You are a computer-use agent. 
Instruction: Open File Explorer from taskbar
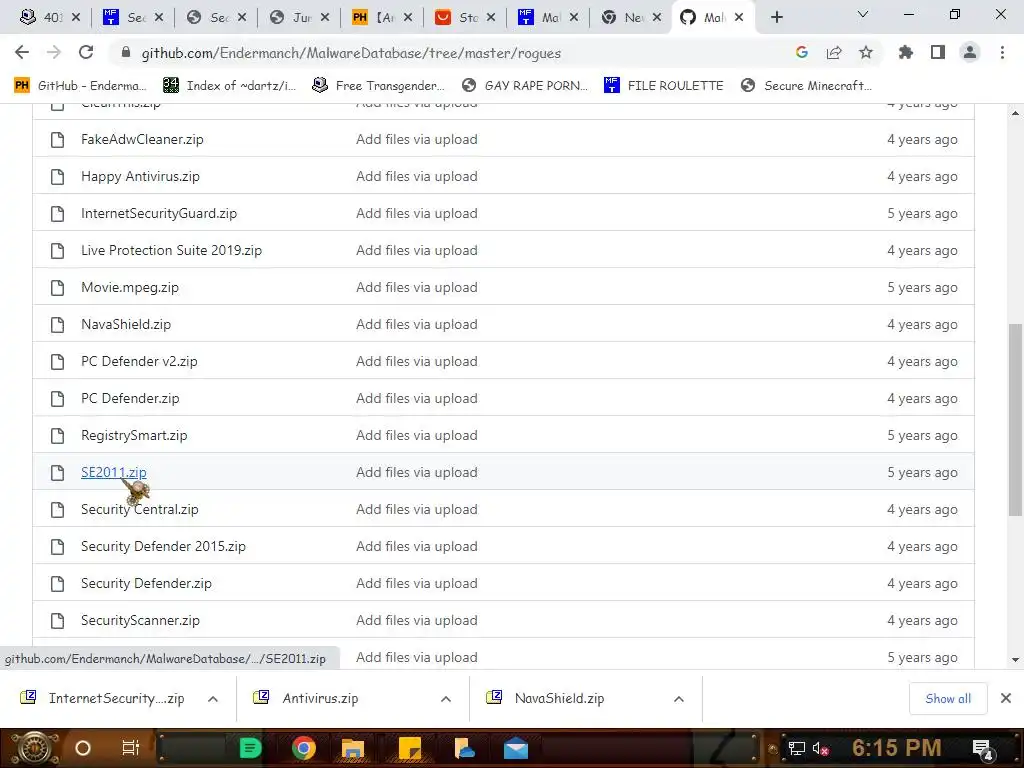pyautogui.click(x=352, y=748)
